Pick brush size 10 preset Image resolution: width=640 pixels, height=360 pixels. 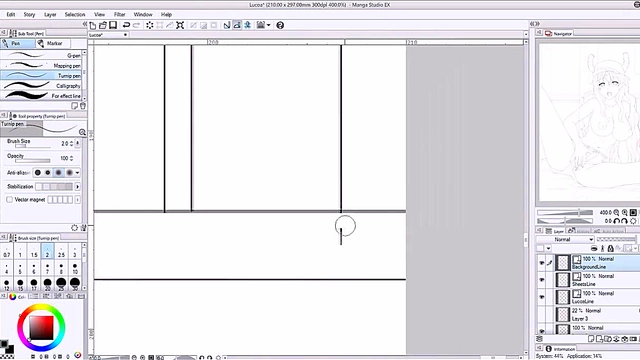click(75, 269)
